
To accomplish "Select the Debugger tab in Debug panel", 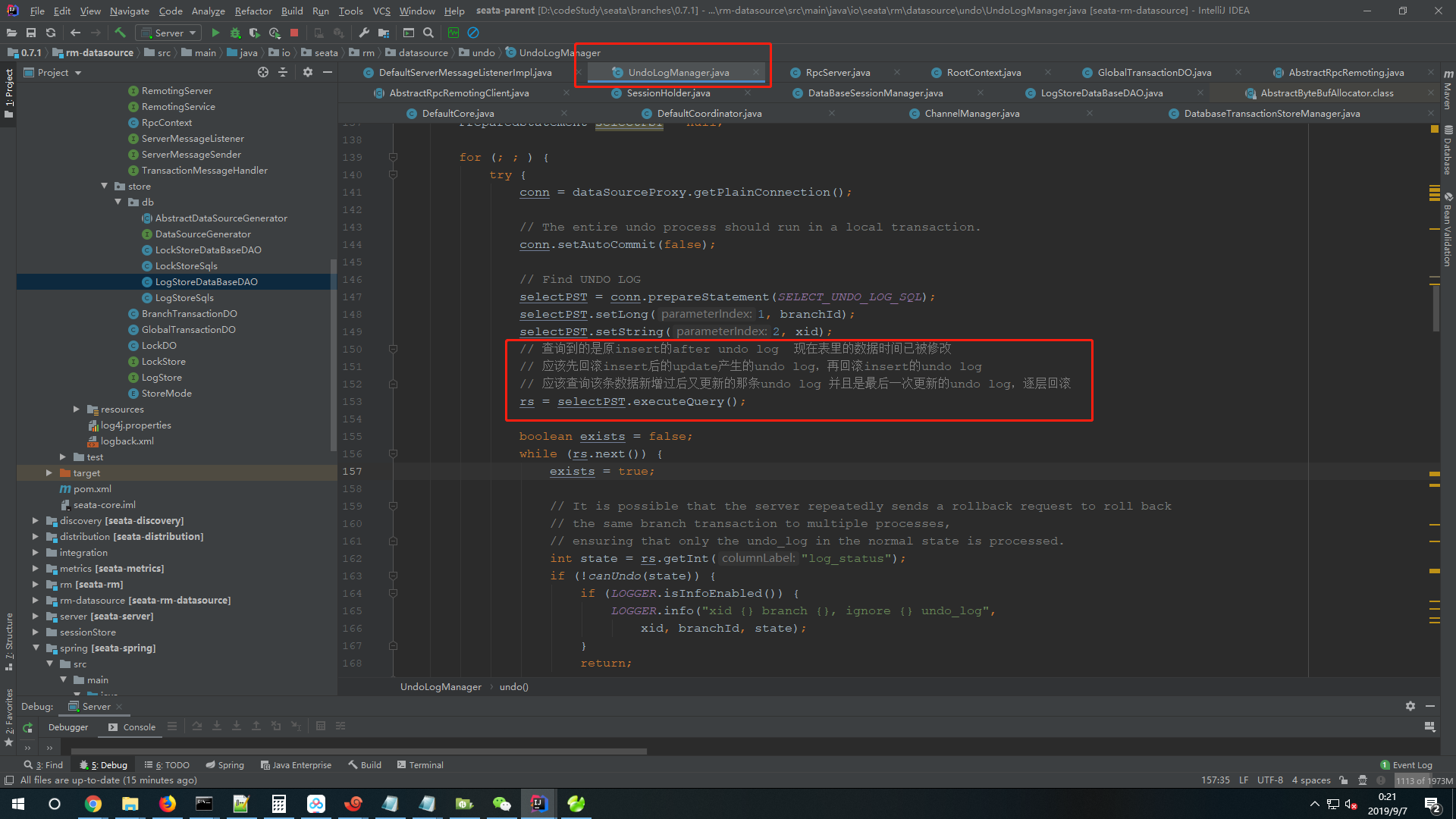I will (x=68, y=726).
